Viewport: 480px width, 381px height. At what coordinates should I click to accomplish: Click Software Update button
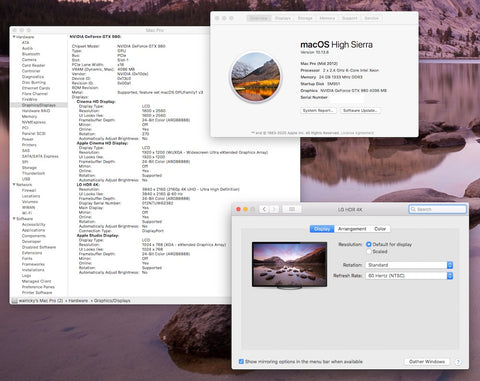pos(360,110)
